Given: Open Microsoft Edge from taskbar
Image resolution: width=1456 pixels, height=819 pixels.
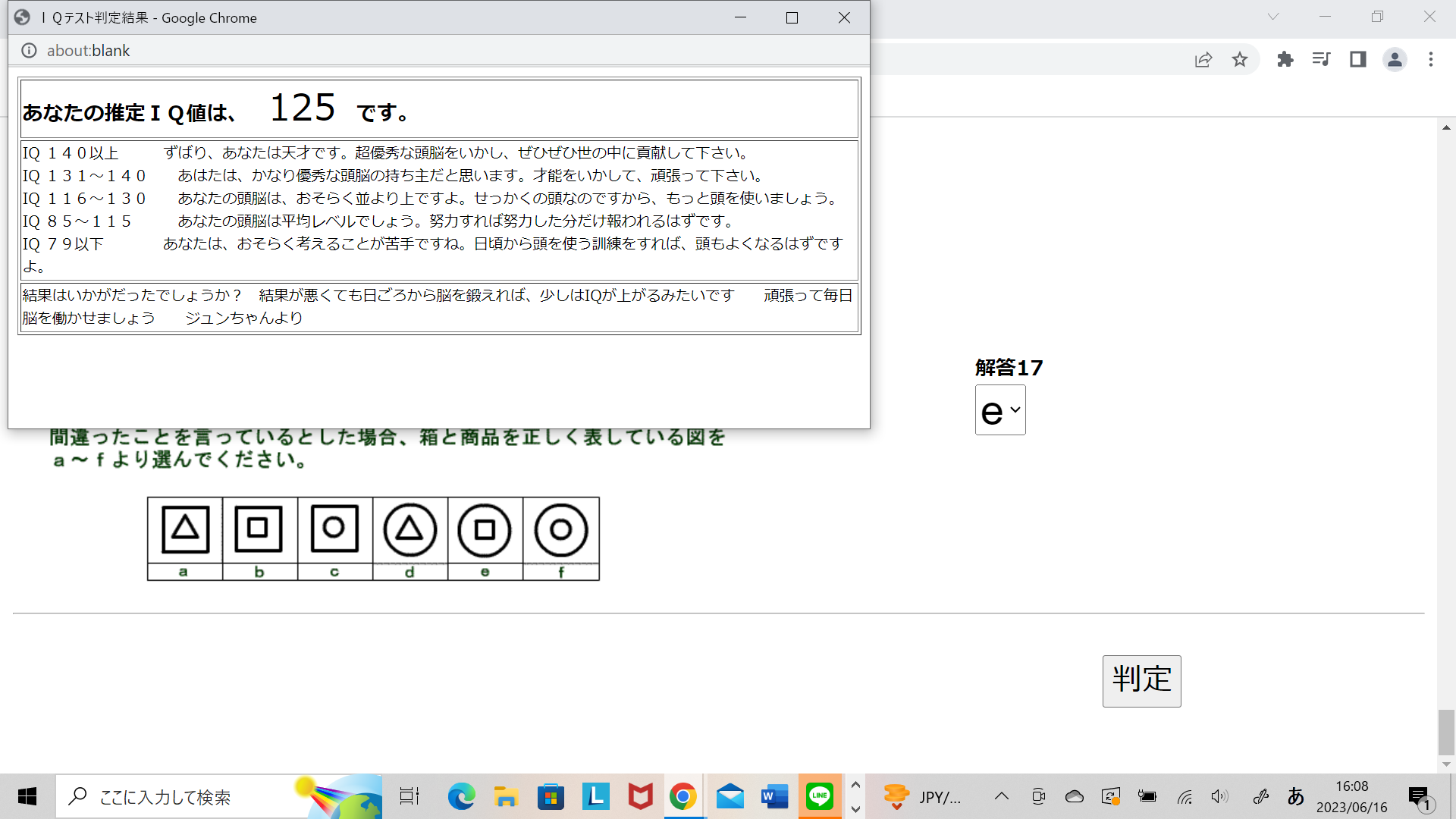Looking at the screenshot, I should 461,796.
